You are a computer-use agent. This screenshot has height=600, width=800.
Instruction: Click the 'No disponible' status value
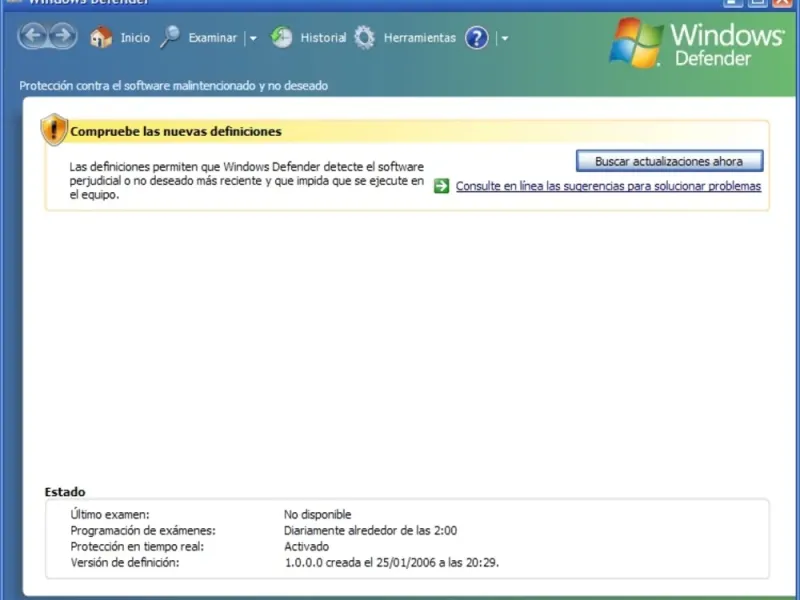click(317, 514)
